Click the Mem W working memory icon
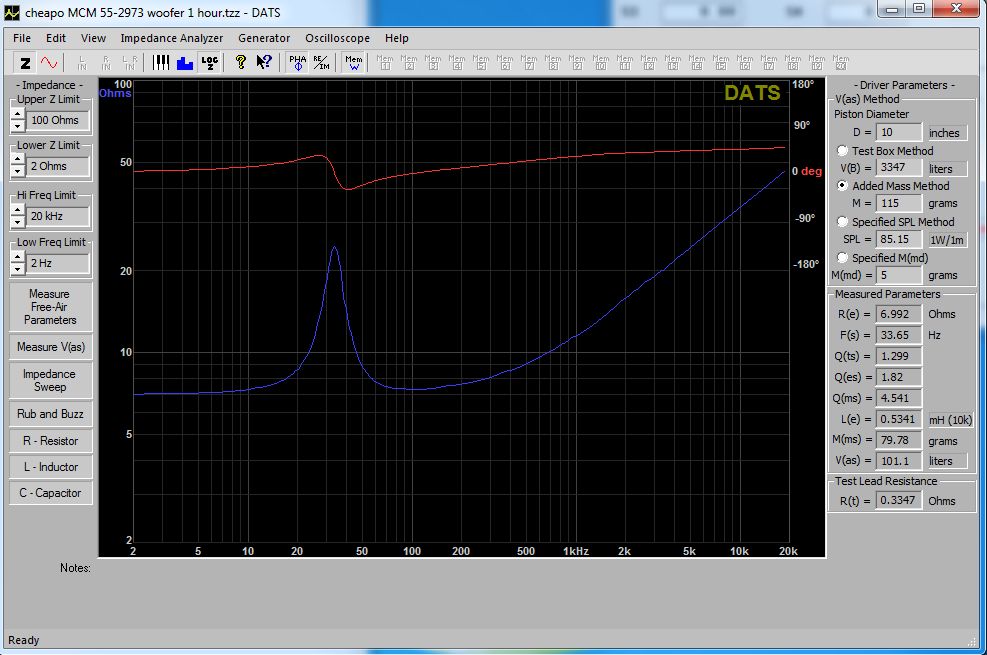987x655 pixels. tap(354, 63)
